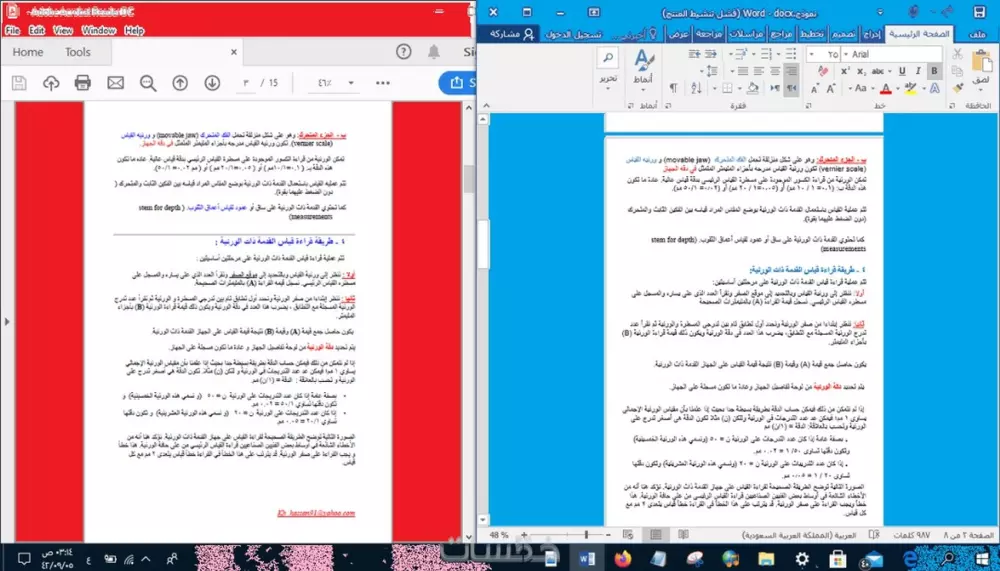Click the Clear All Formatting eraser icon
The height and width of the screenshot is (571, 1000).
click(823, 71)
